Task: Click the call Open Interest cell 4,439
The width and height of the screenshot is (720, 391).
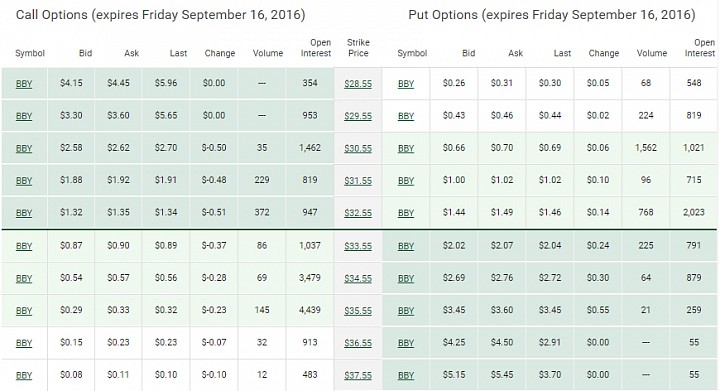Action: [310, 310]
